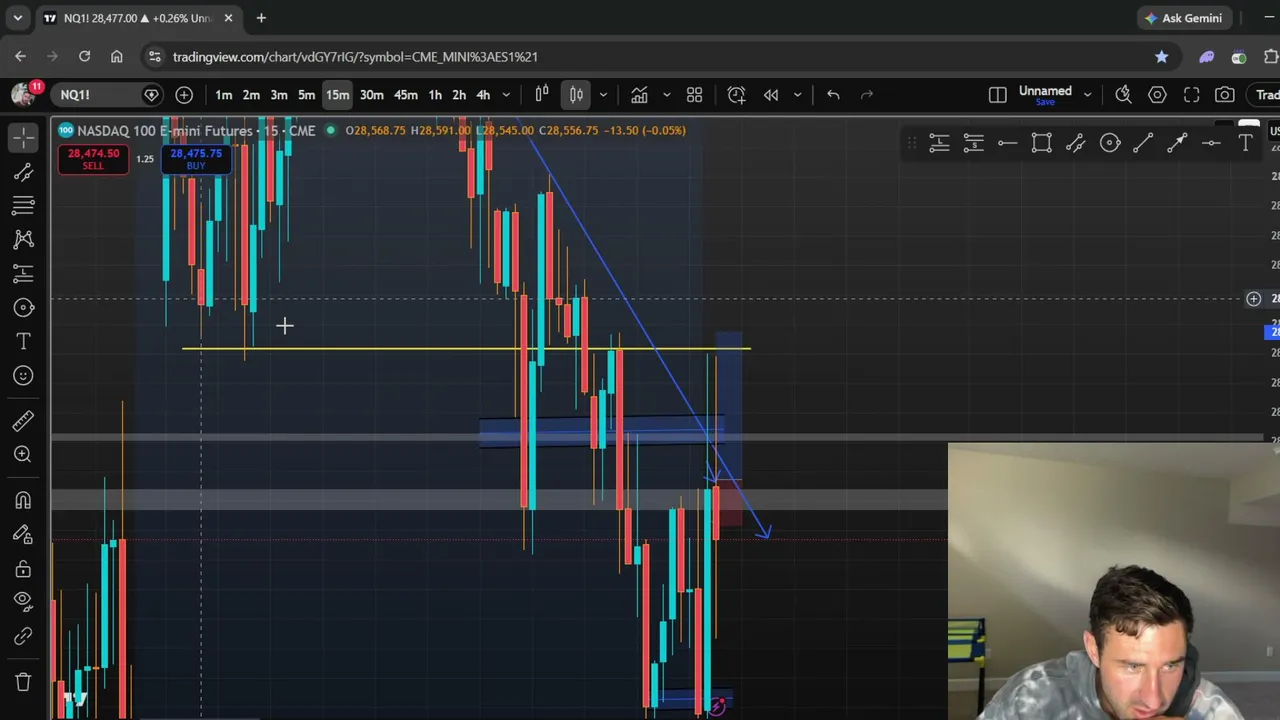Switch to the 1m timeframe

point(224,95)
